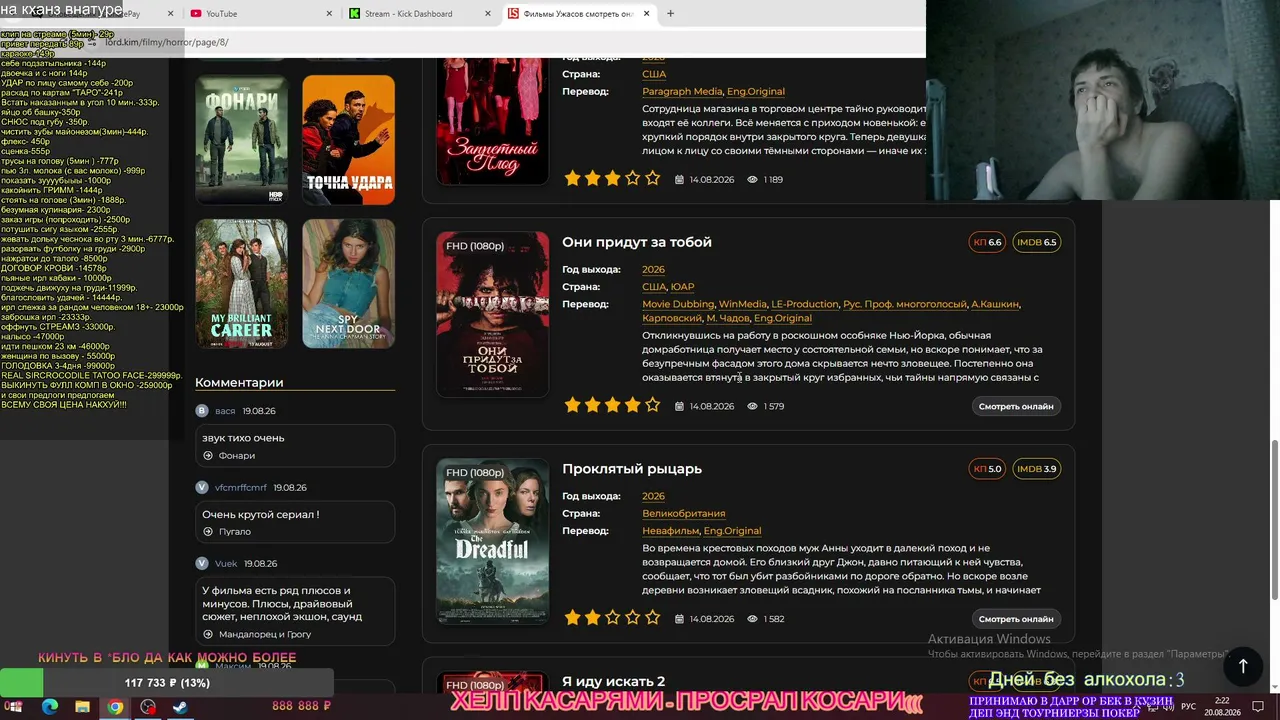Click the IMDB 3.9 rating badge
Viewport: 1280px width, 720px height.
pyautogui.click(x=1036, y=469)
